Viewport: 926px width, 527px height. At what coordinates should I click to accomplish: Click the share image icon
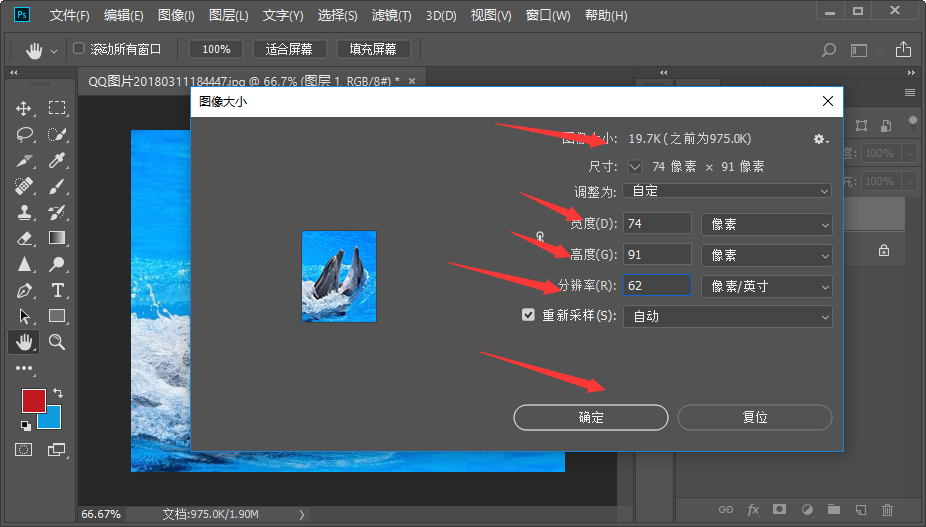903,49
